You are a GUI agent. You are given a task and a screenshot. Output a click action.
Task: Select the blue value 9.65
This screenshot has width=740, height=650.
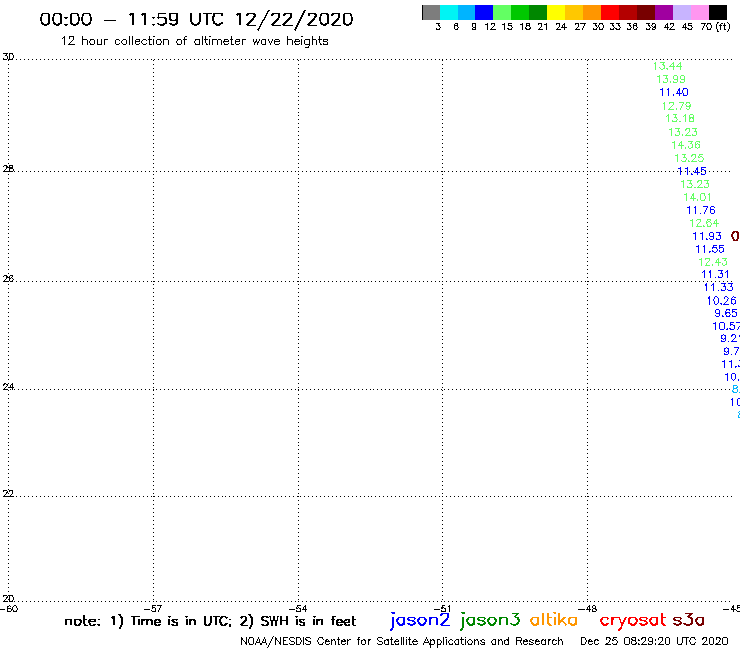click(x=726, y=313)
